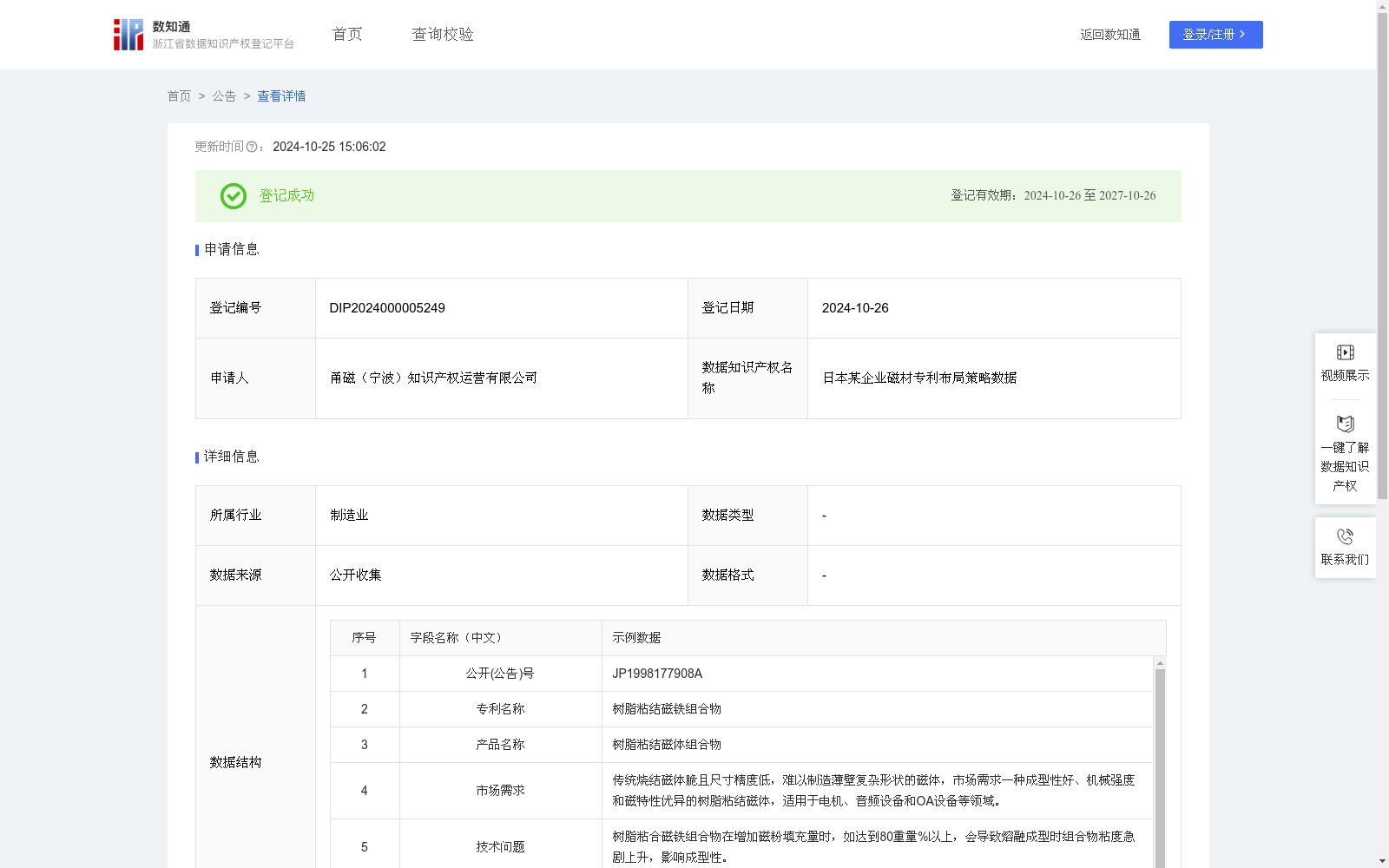Screen dimensions: 1389x868
Task: Click the 序号 column header
Action: pyautogui.click(x=365, y=638)
